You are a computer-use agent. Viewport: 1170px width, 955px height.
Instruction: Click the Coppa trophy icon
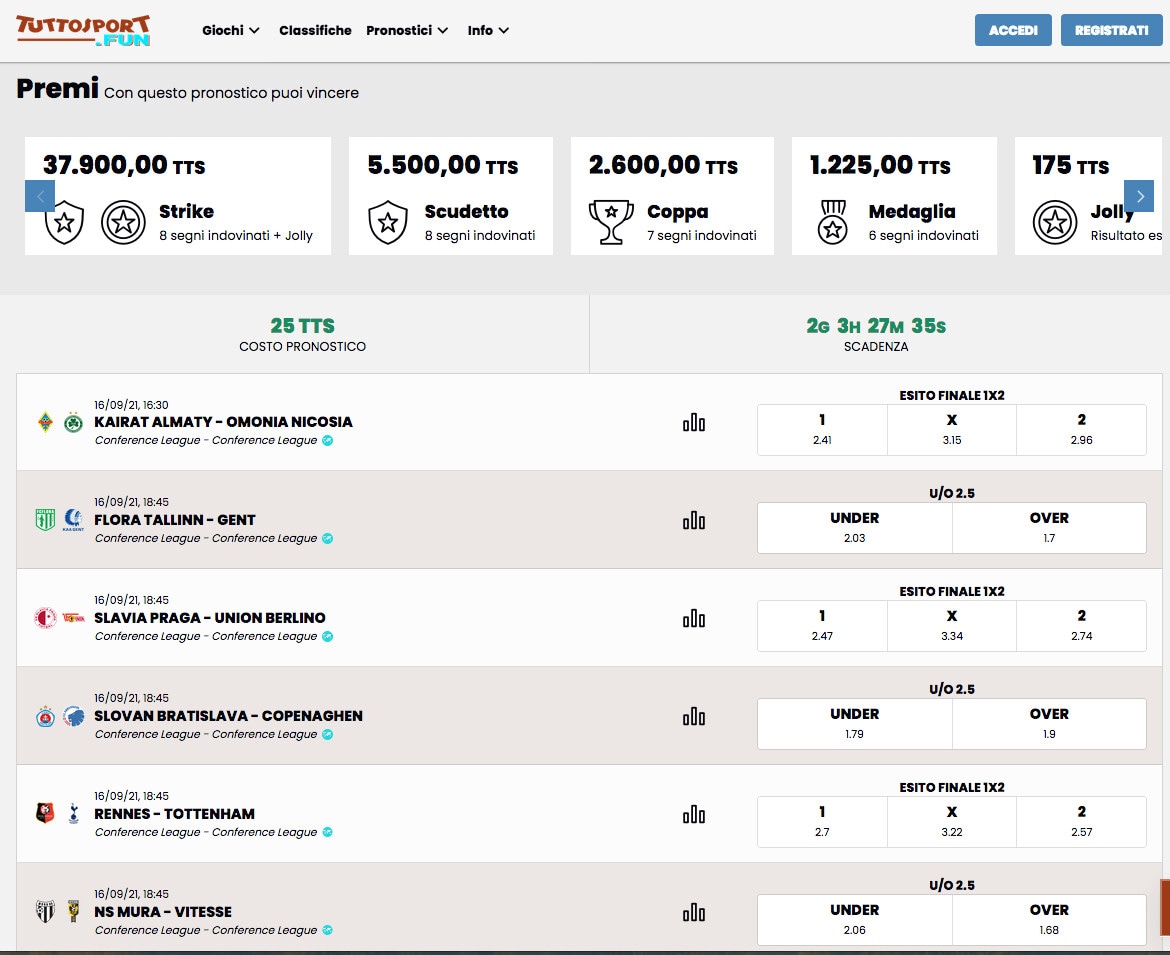tap(611, 222)
